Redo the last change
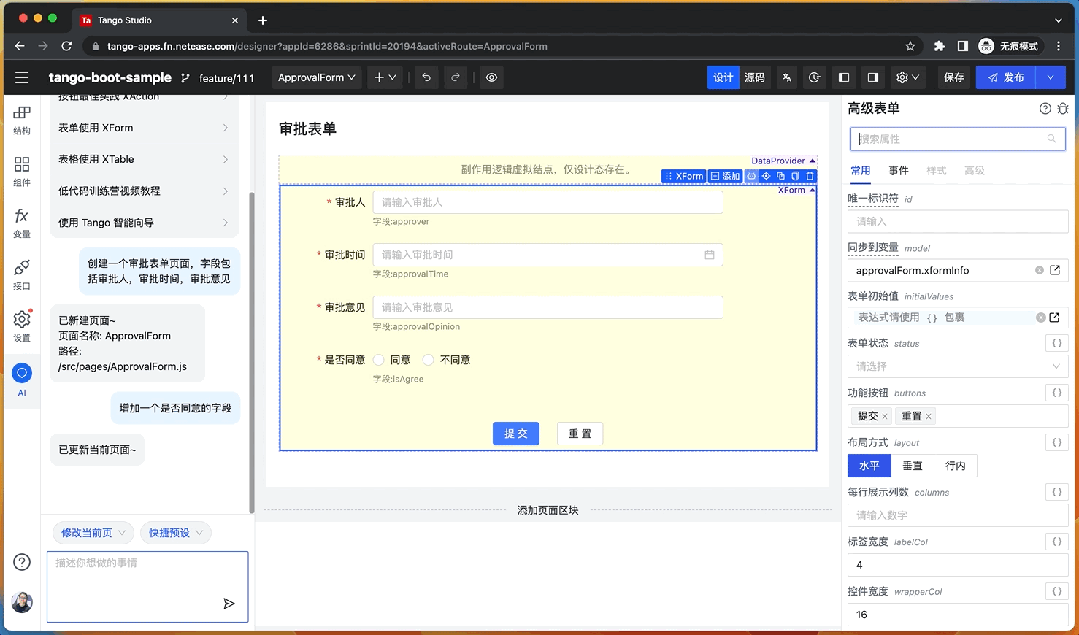1079x635 pixels. [x=455, y=78]
